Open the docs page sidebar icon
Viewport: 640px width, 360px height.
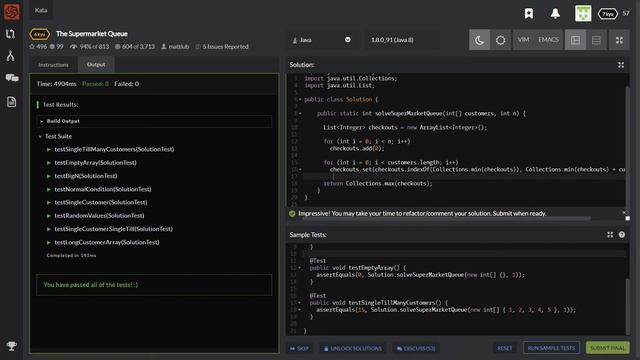tap(11, 102)
